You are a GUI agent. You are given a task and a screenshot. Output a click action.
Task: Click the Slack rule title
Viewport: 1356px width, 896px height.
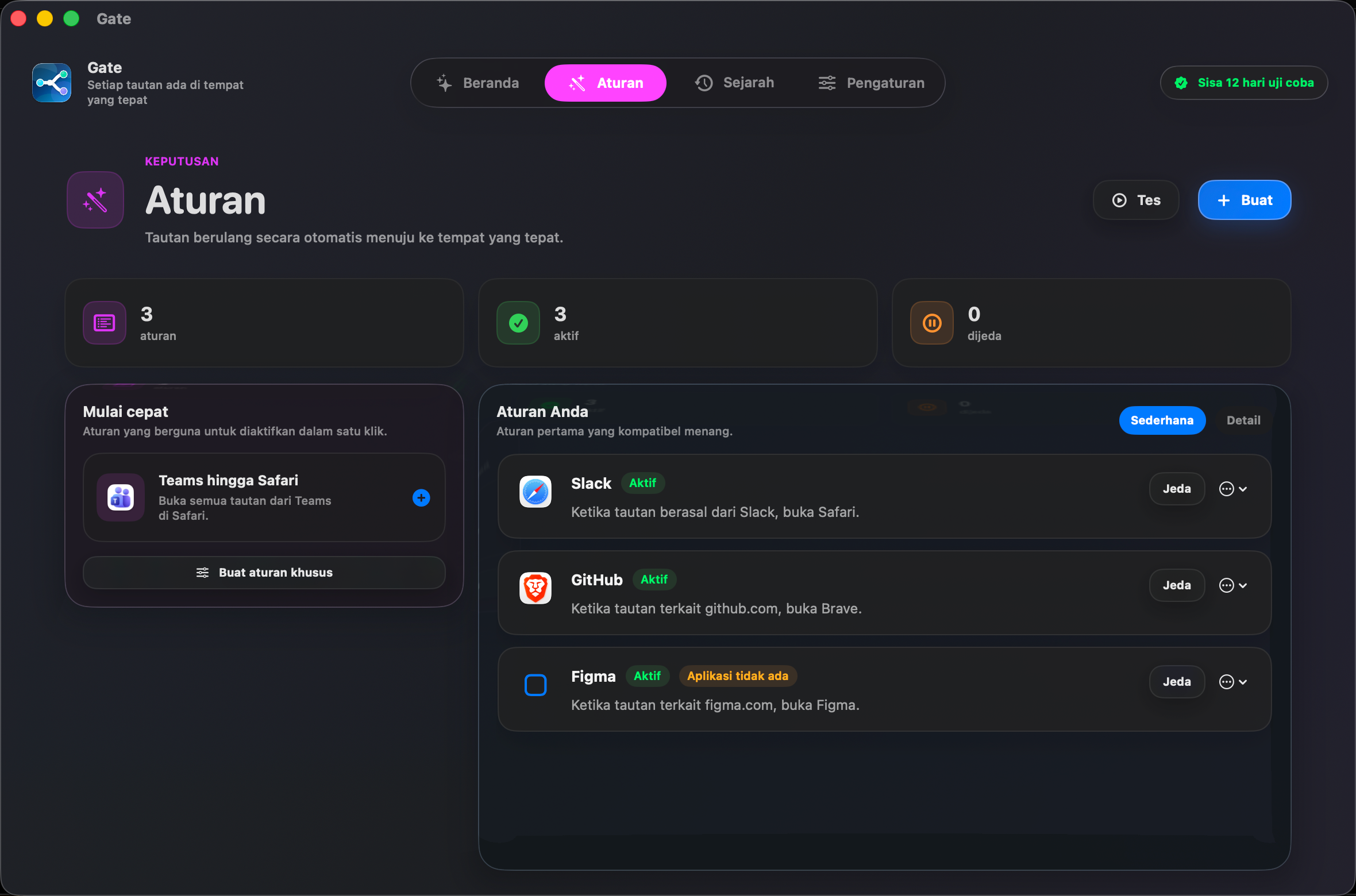point(591,484)
